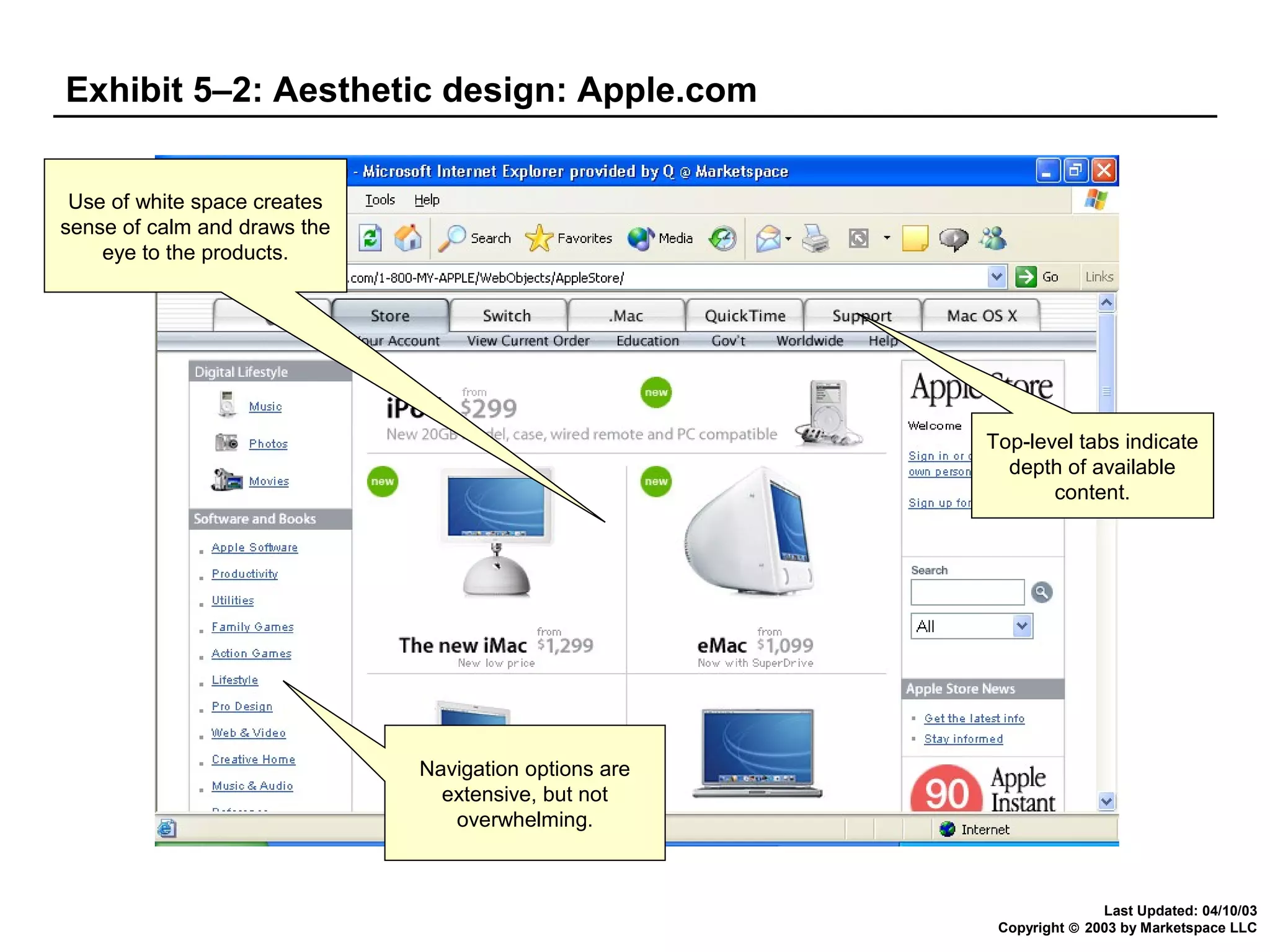Open Favorites star in toolbar
The height and width of the screenshot is (952, 1270).
point(568,239)
